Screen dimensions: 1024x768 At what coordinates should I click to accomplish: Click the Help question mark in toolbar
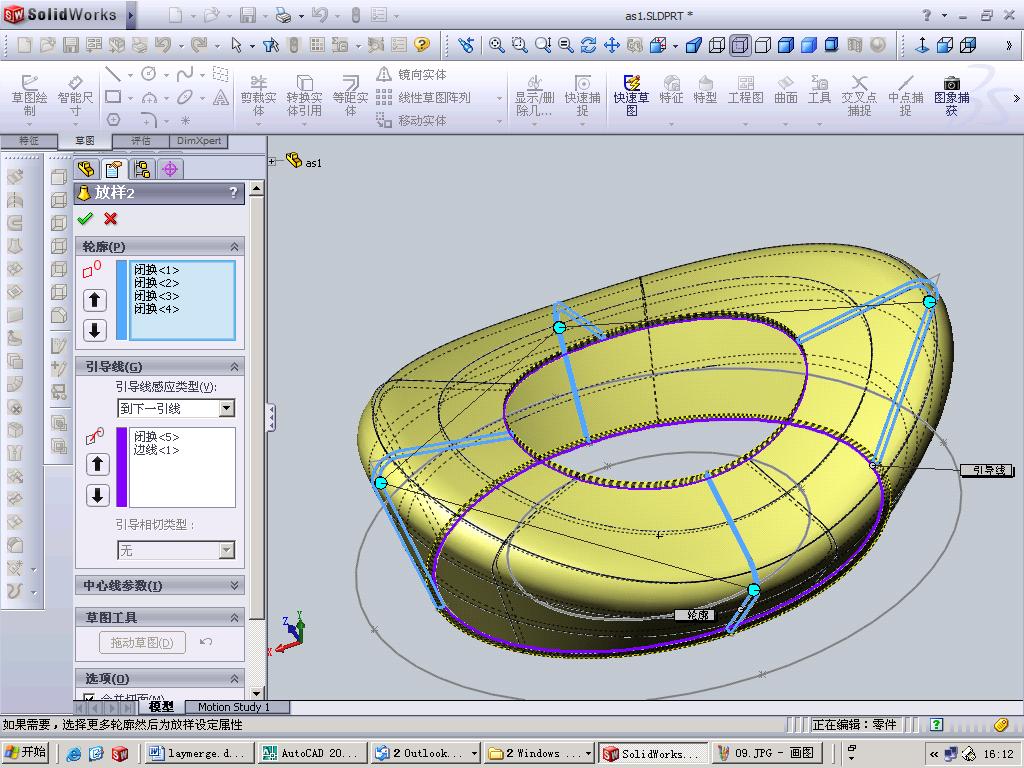point(422,44)
